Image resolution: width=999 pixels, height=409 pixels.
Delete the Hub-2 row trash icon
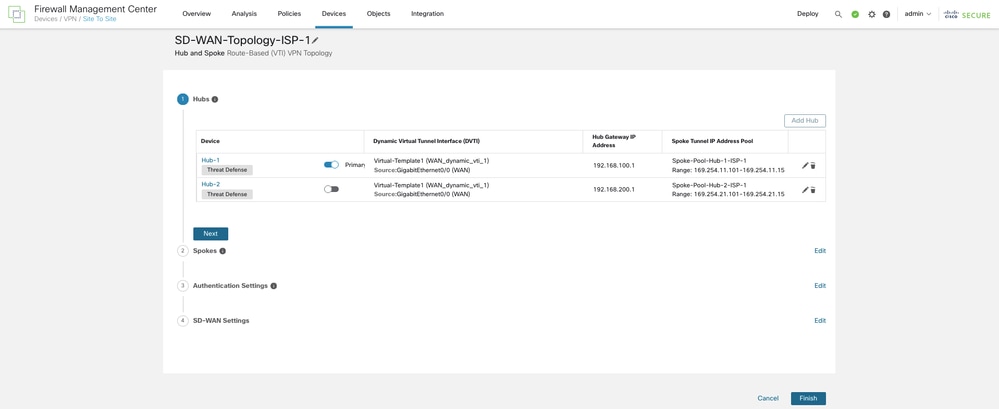pos(813,190)
